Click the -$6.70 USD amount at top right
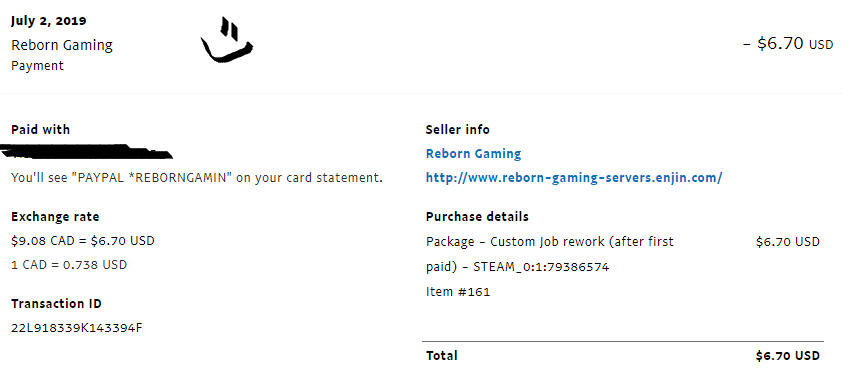This screenshot has height=383, width=861. 788,43
